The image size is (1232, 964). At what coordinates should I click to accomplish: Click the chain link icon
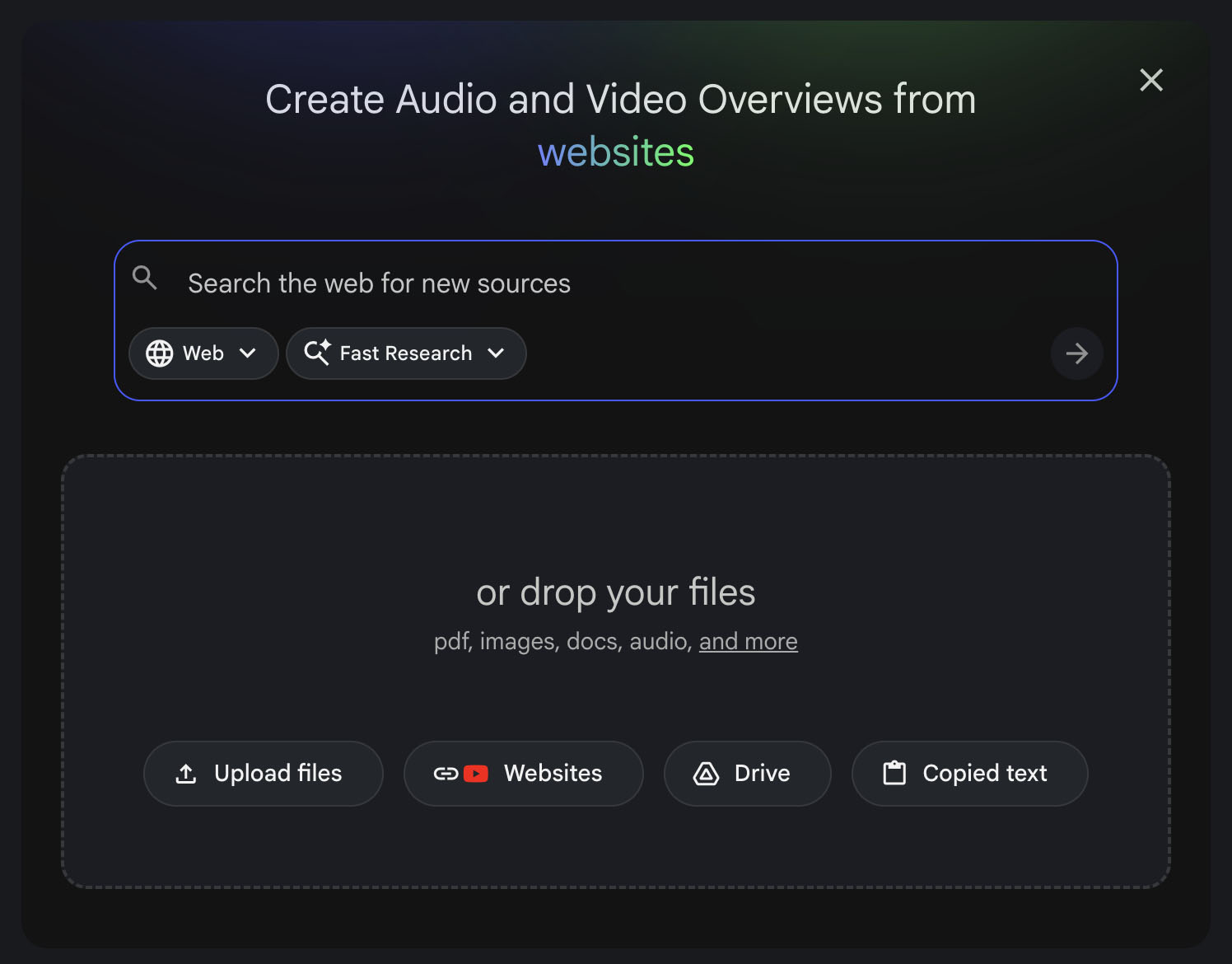pyautogui.click(x=446, y=774)
